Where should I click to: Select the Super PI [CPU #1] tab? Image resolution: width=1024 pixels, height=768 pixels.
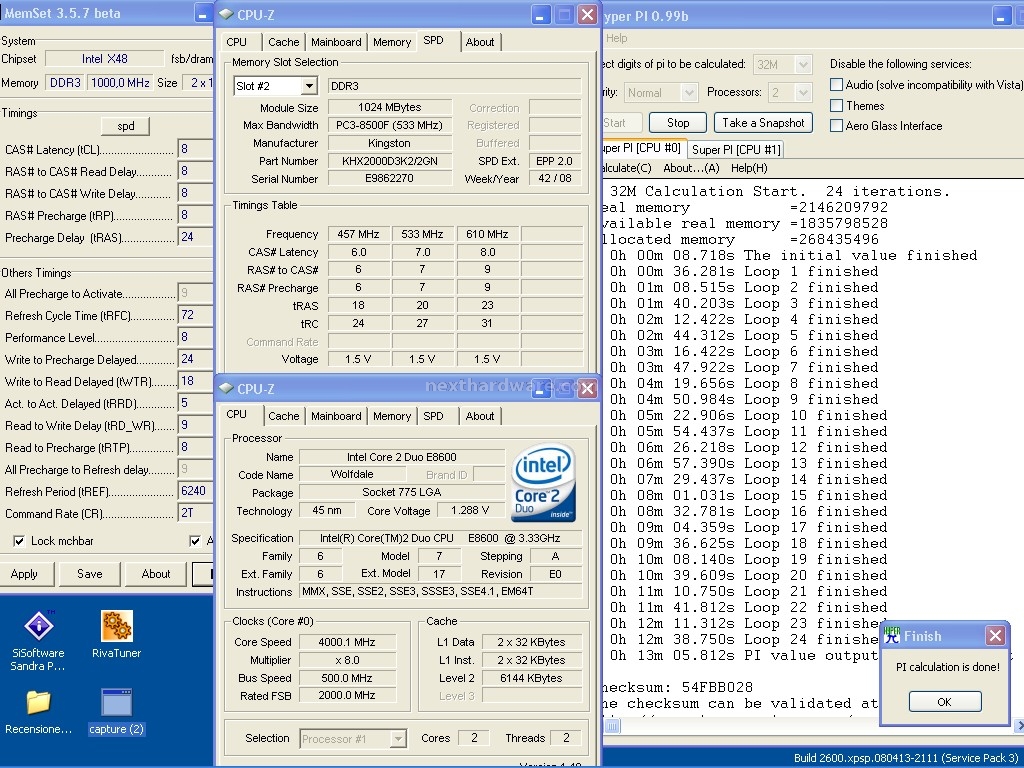[736, 150]
